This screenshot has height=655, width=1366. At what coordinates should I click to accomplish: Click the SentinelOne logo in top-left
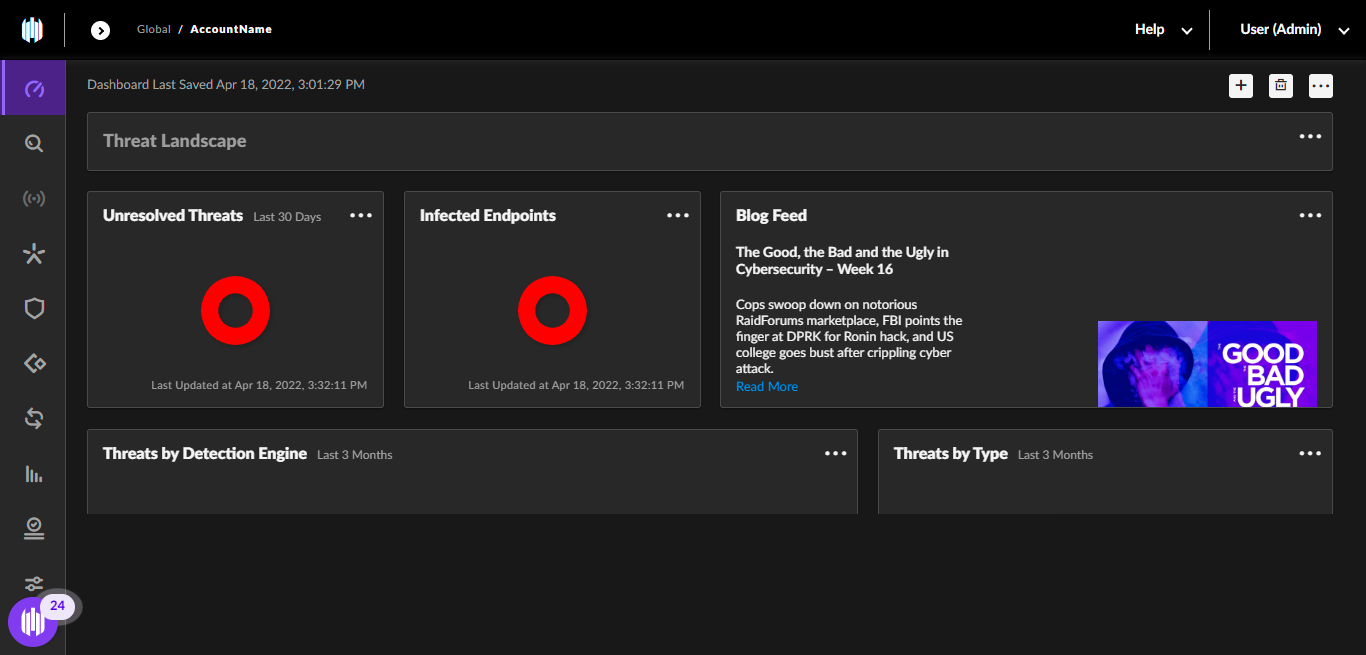click(33, 30)
